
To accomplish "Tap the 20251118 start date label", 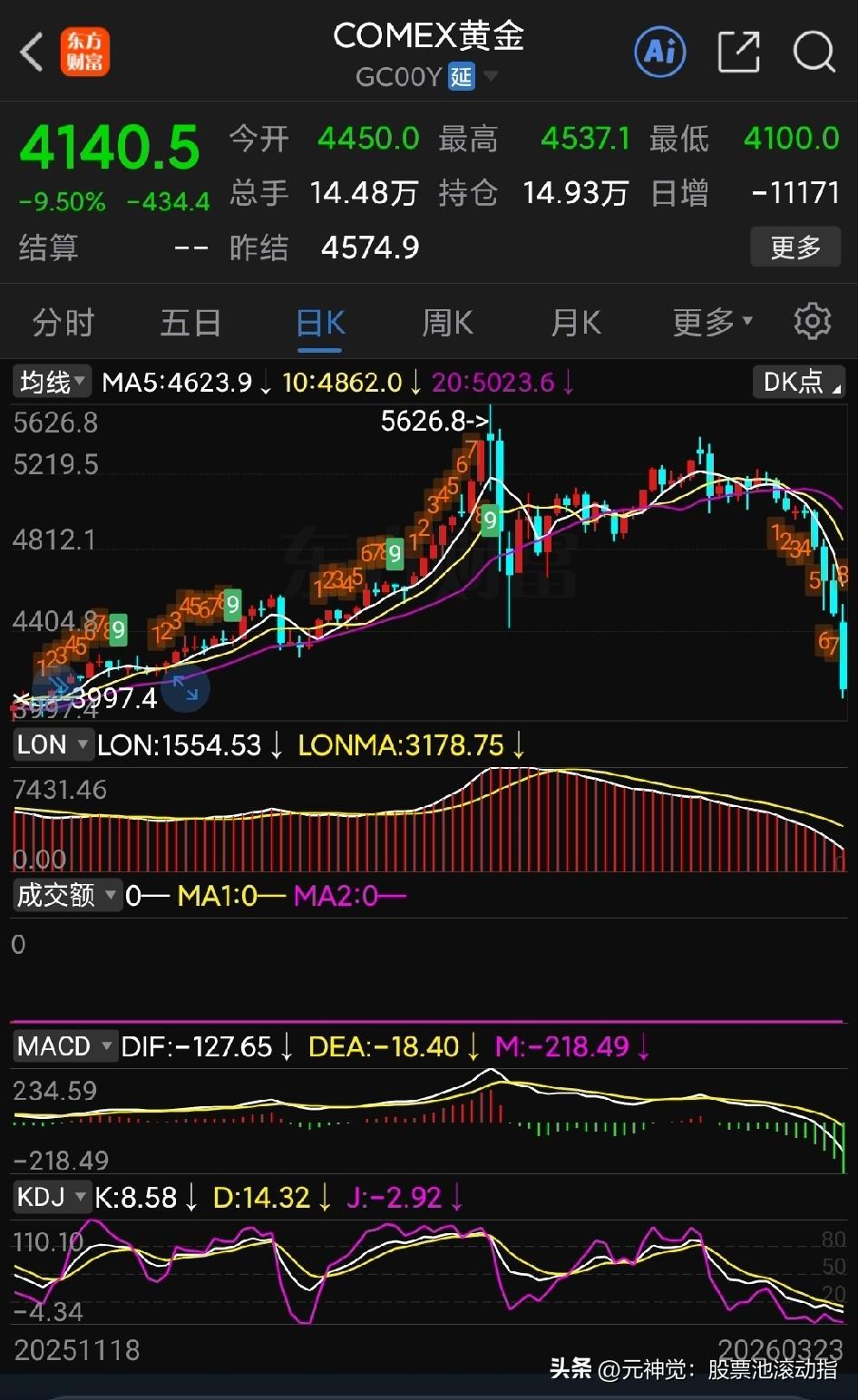I will click(77, 1350).
